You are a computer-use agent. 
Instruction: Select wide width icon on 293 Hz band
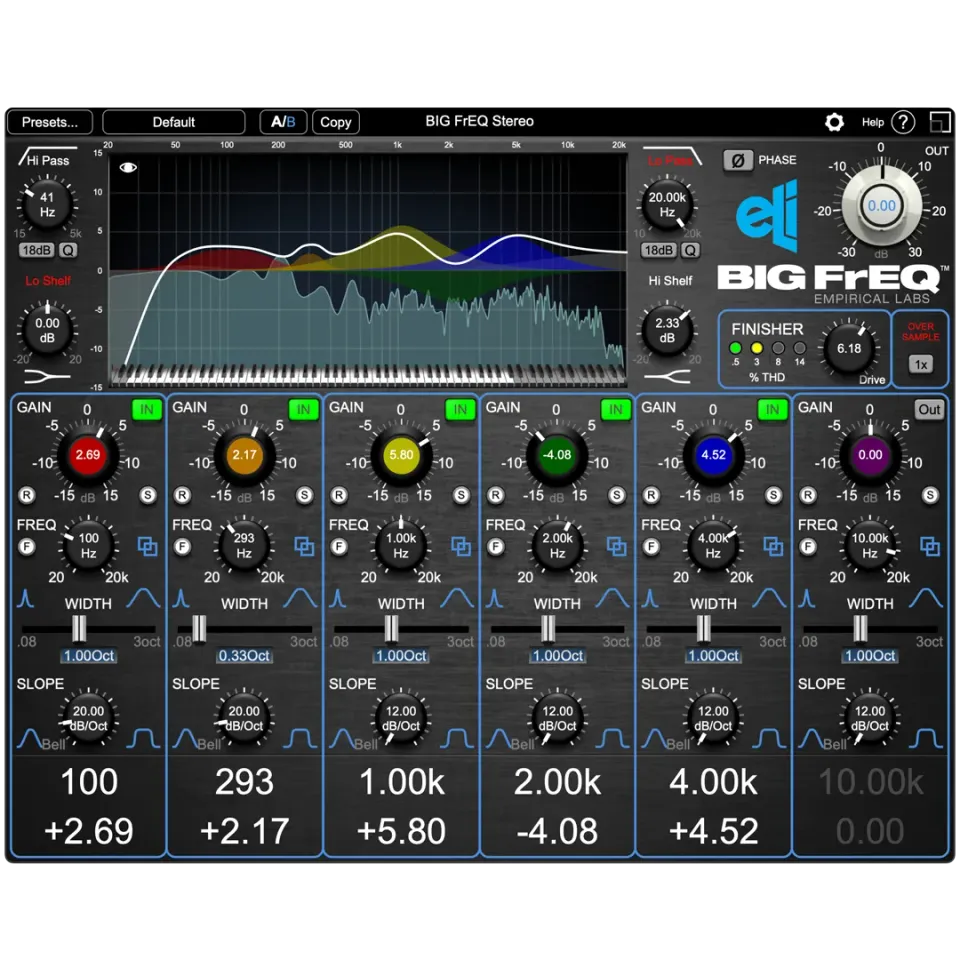tap(300, 598)
